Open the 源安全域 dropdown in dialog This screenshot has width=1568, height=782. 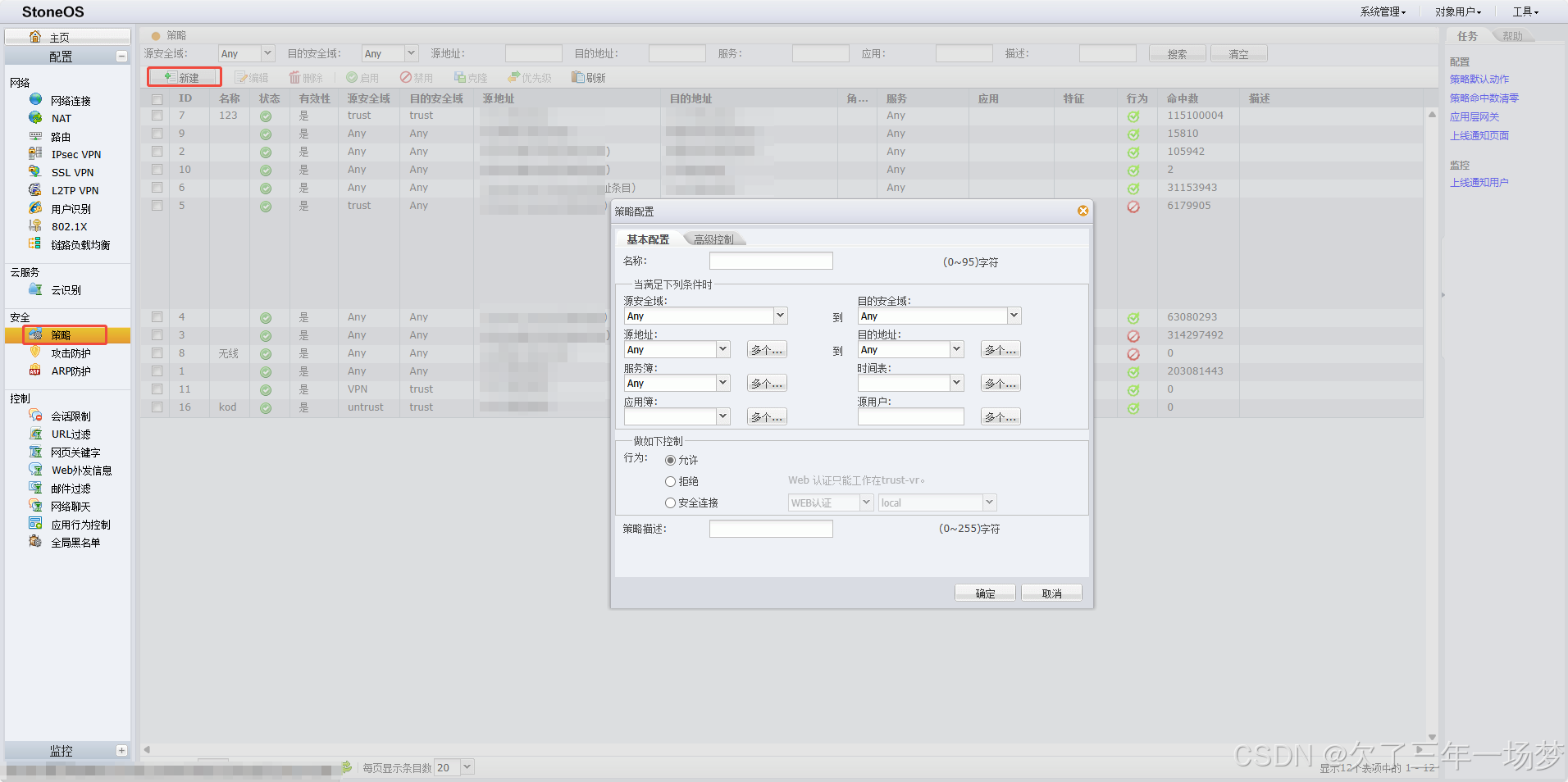click(780, 316)
